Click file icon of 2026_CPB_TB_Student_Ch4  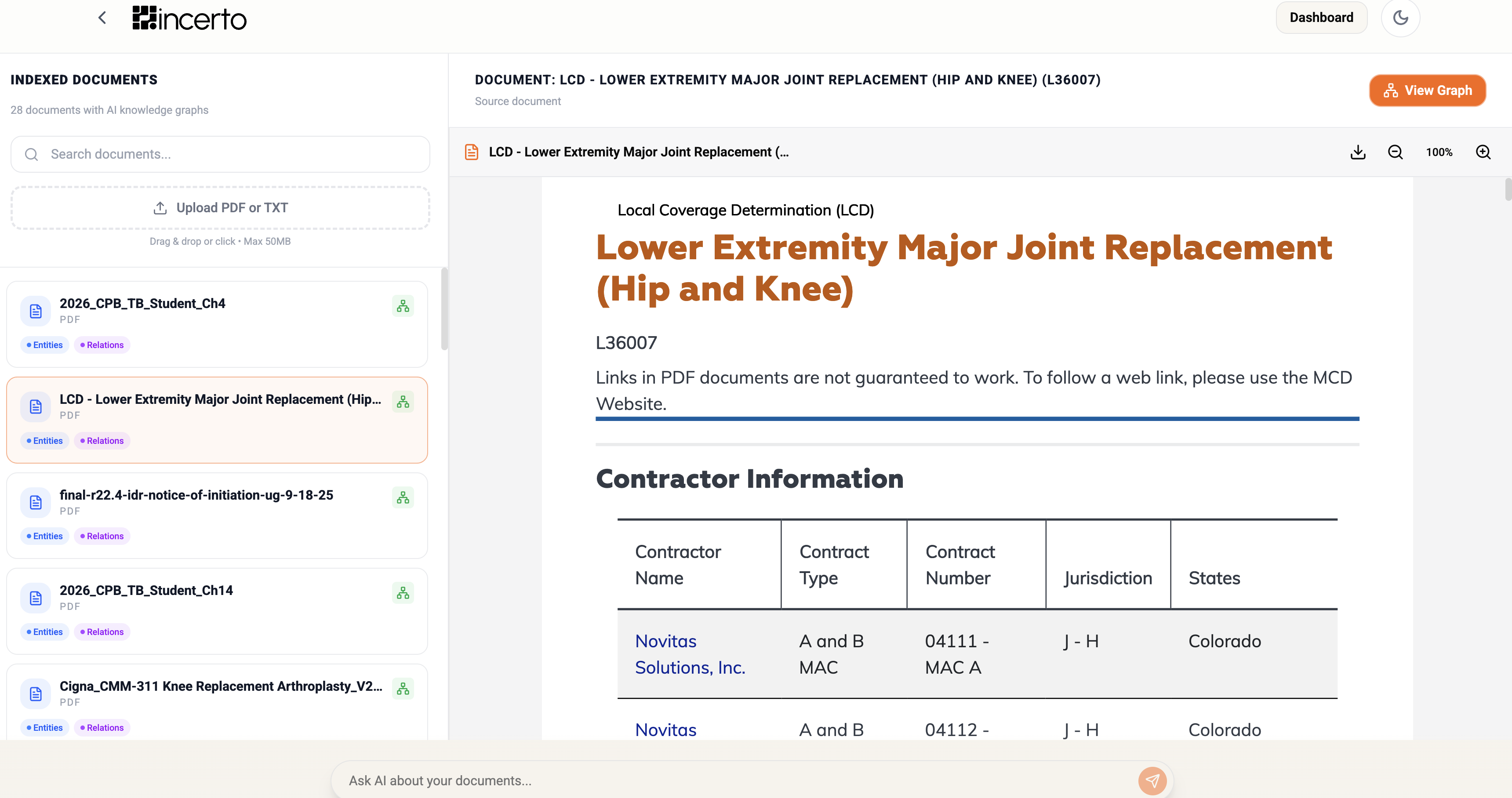pos(36,311)
